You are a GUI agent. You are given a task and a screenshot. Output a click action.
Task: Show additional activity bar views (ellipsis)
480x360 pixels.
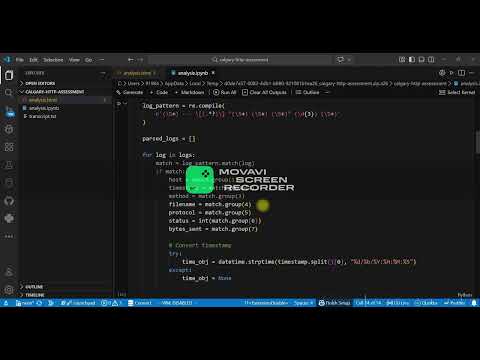click(x=9, y=236)
